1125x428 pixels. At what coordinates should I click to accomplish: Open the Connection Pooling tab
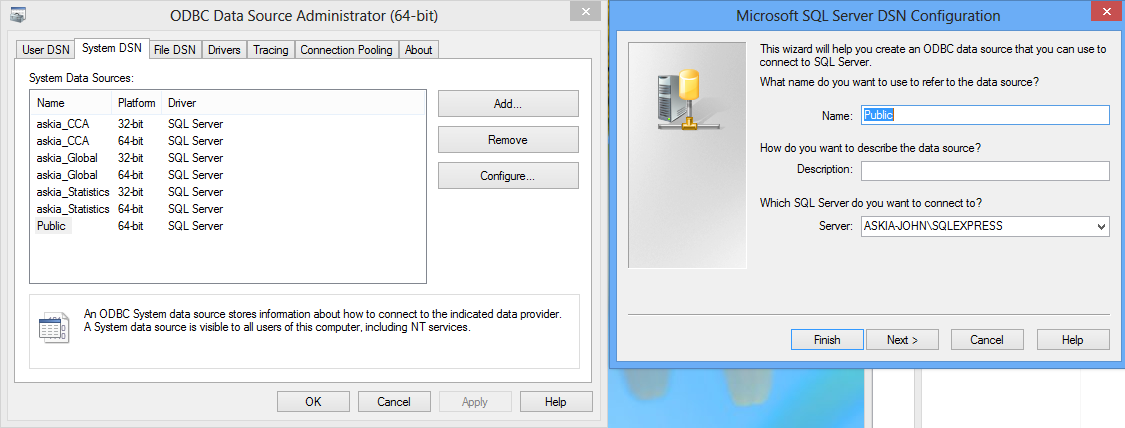[x=347, y=50]
